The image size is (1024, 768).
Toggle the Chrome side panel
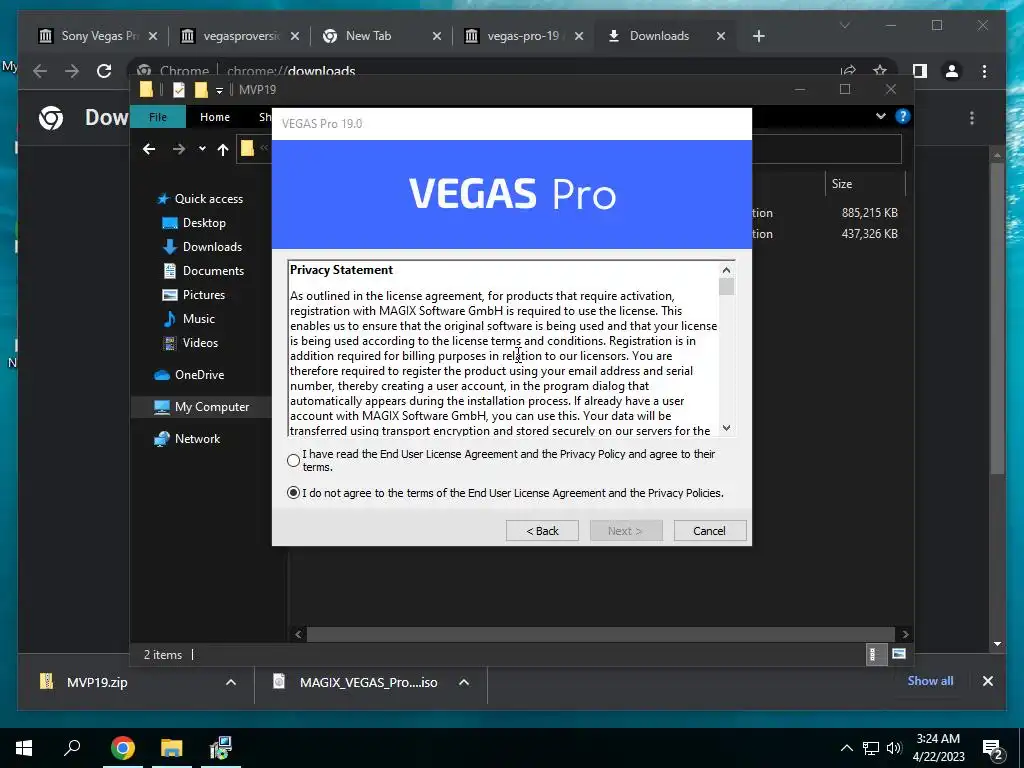(x=920, y=71)
